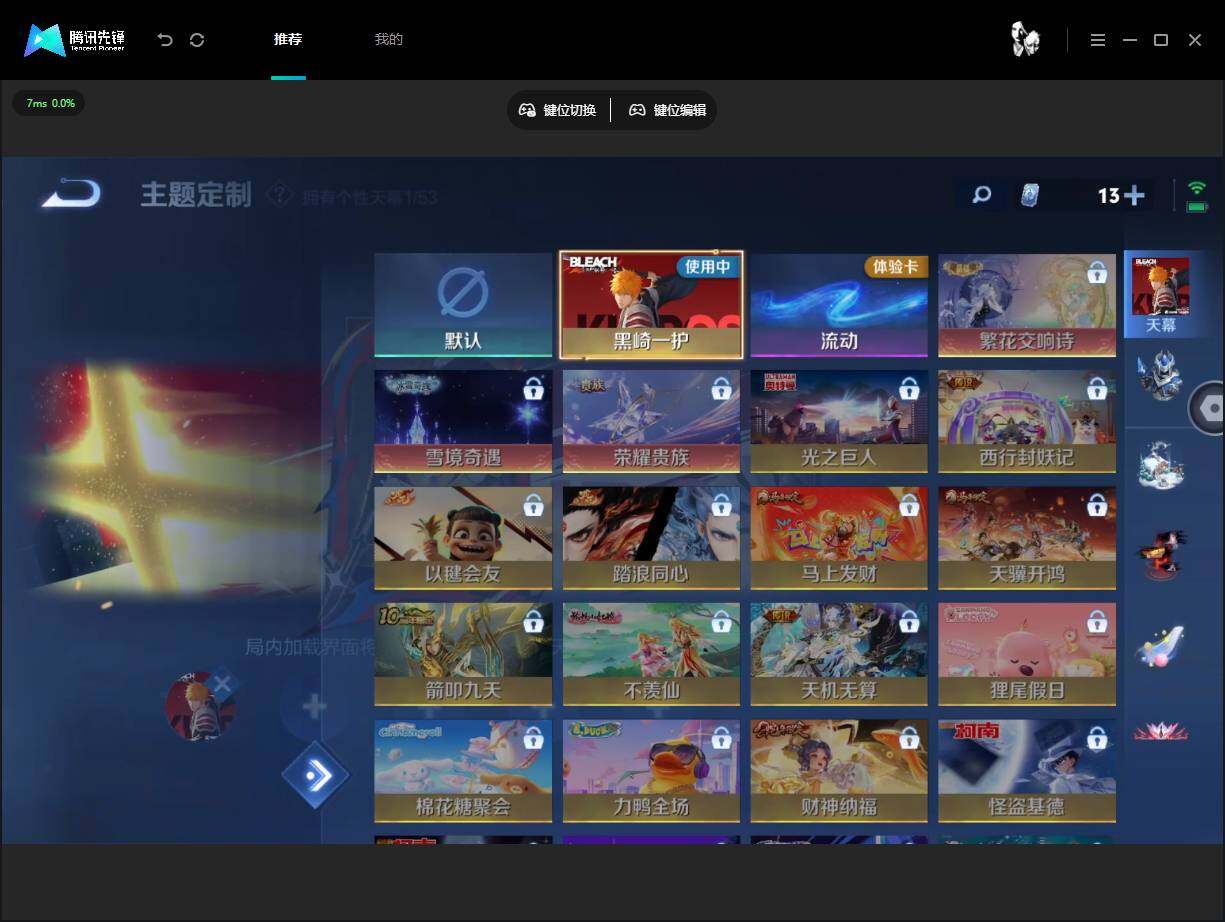Select the snowy house category icon
1225x922 pixels.
[1160, 464]
